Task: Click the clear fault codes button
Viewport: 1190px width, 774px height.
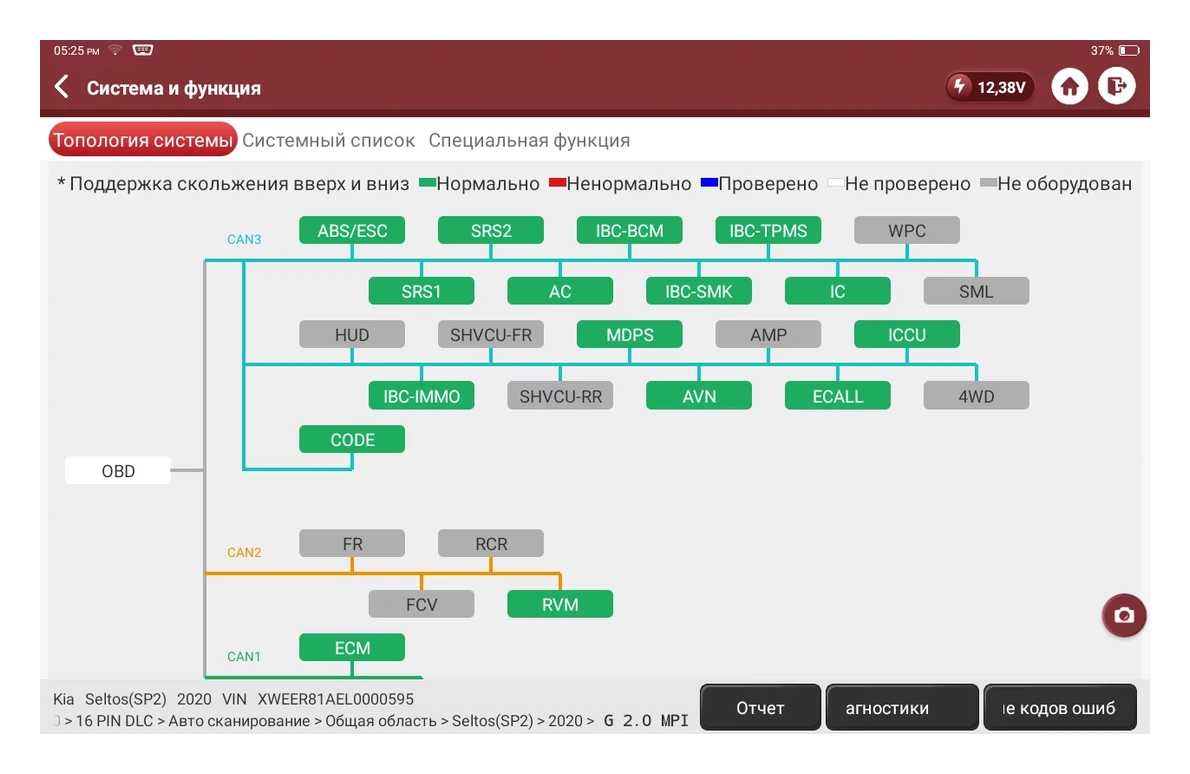Action: point(1059,707)
